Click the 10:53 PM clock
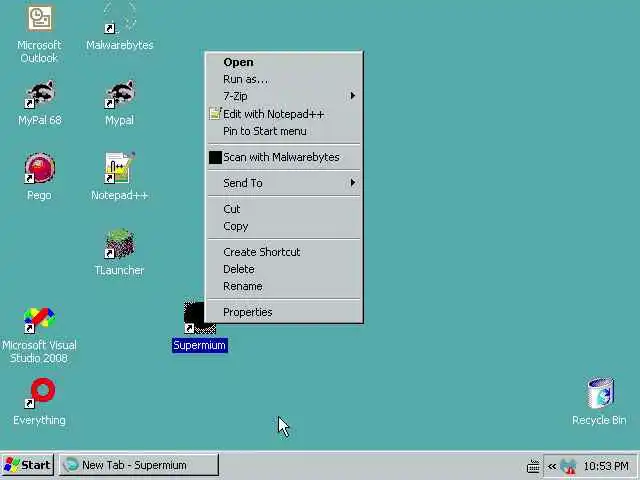 (x=606, y=466)
